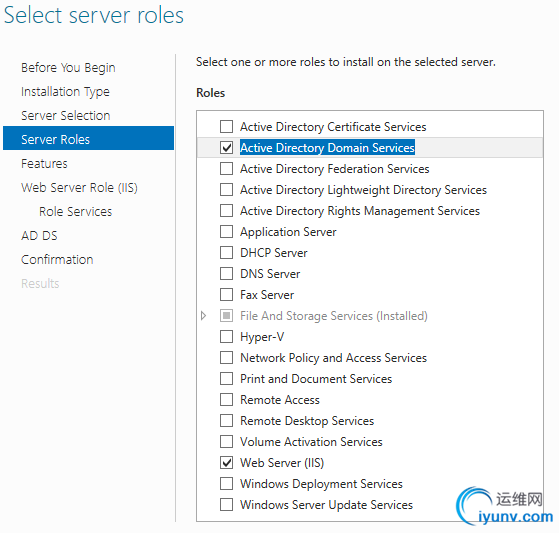Tick Network Policy and Access Services checkbox
The width and height of the screenshot is (559, 533).
coord(226,358)
